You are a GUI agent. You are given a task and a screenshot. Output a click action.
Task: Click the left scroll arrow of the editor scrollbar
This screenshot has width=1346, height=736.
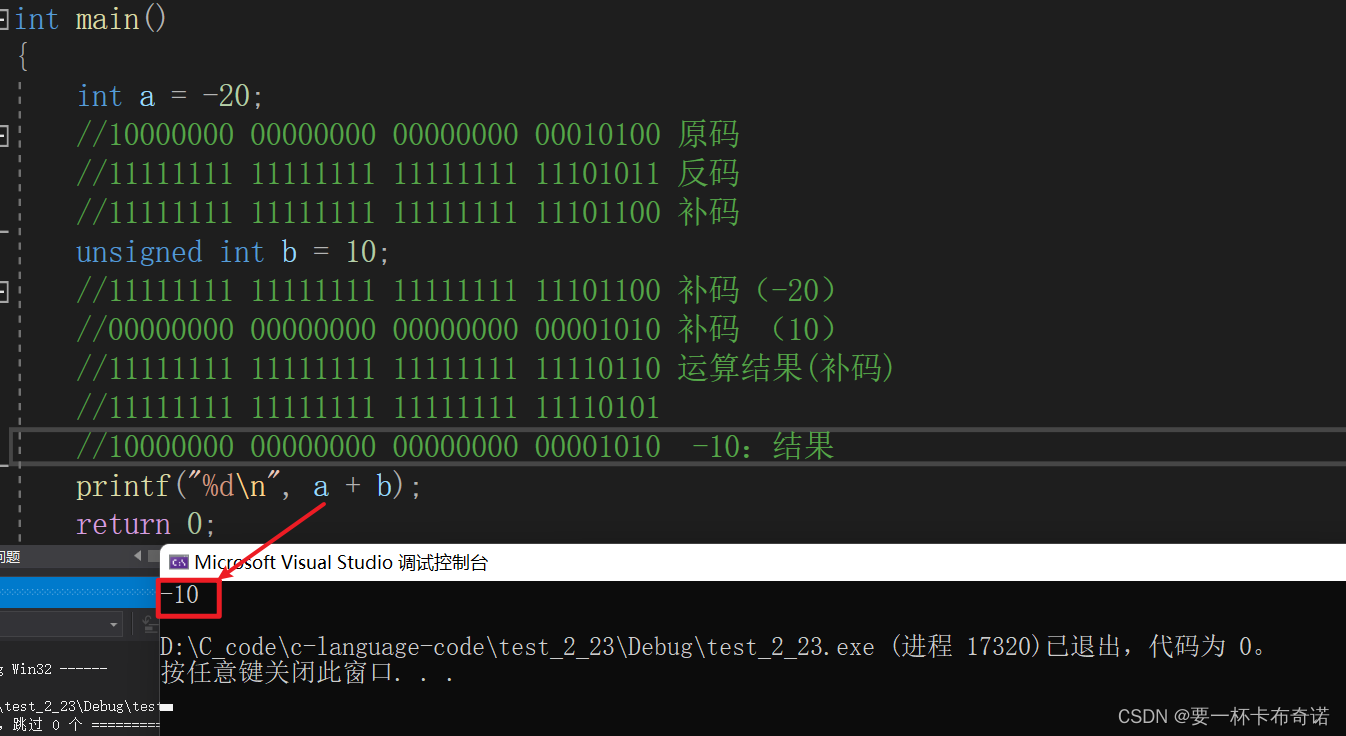coord(138,556)
